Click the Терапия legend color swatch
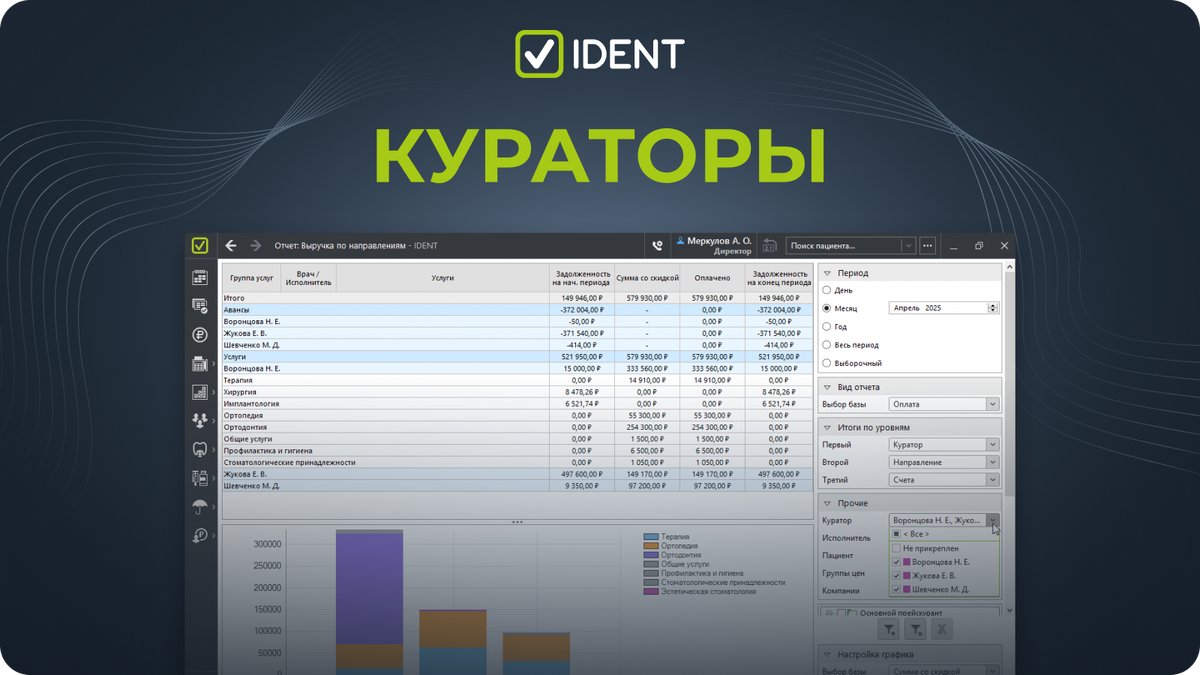 click(x=651, y=537)
